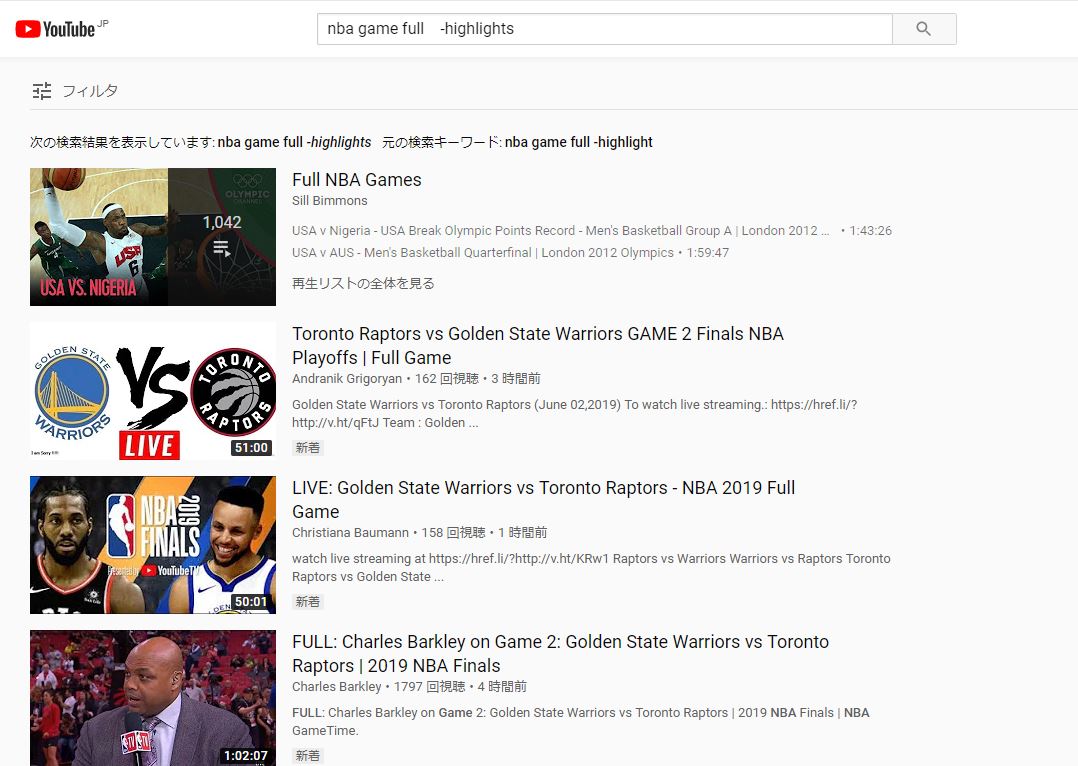
Task: Play USA v Nigeria Olympic Points Record video
Action: [x=591, y=230]
